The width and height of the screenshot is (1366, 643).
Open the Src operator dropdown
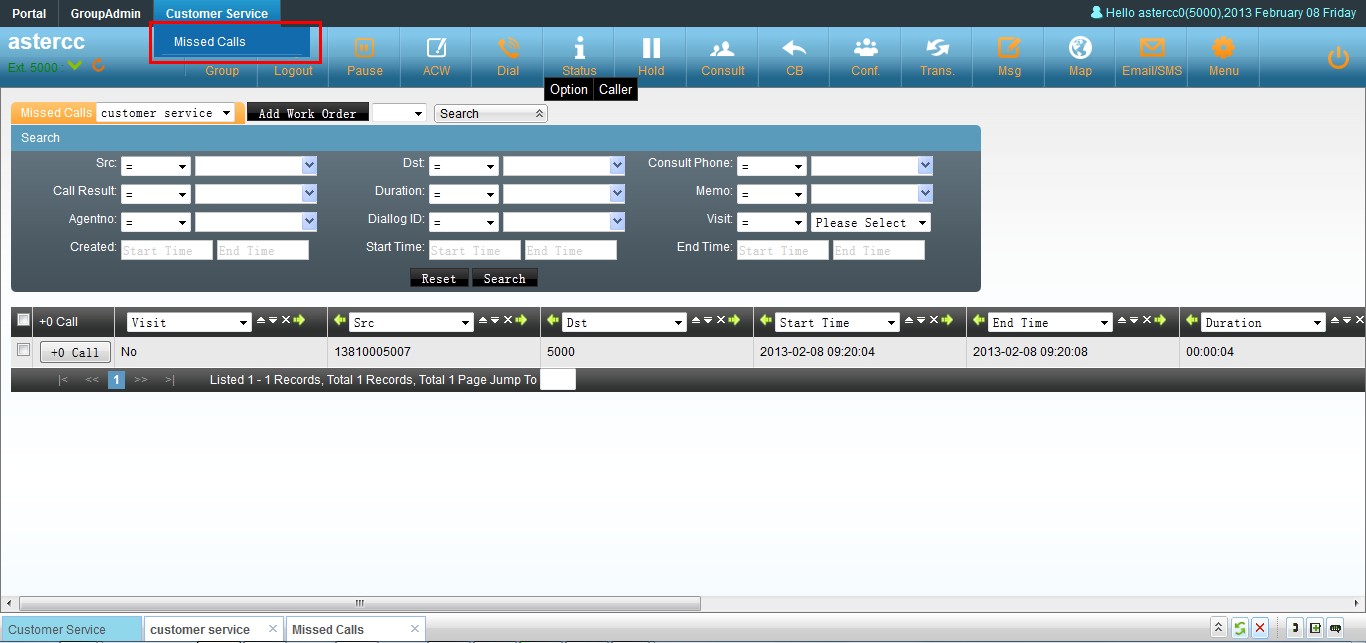(155, 167)
